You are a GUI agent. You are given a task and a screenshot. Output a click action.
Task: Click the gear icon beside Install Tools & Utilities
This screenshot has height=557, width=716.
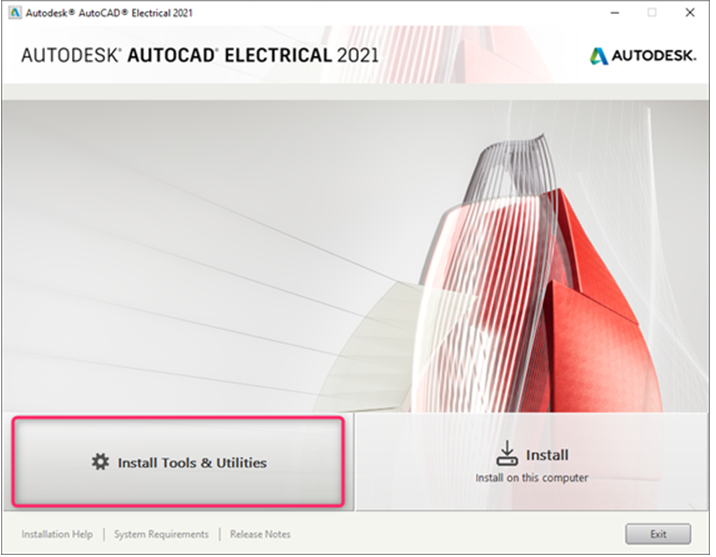tap(99, 463)
